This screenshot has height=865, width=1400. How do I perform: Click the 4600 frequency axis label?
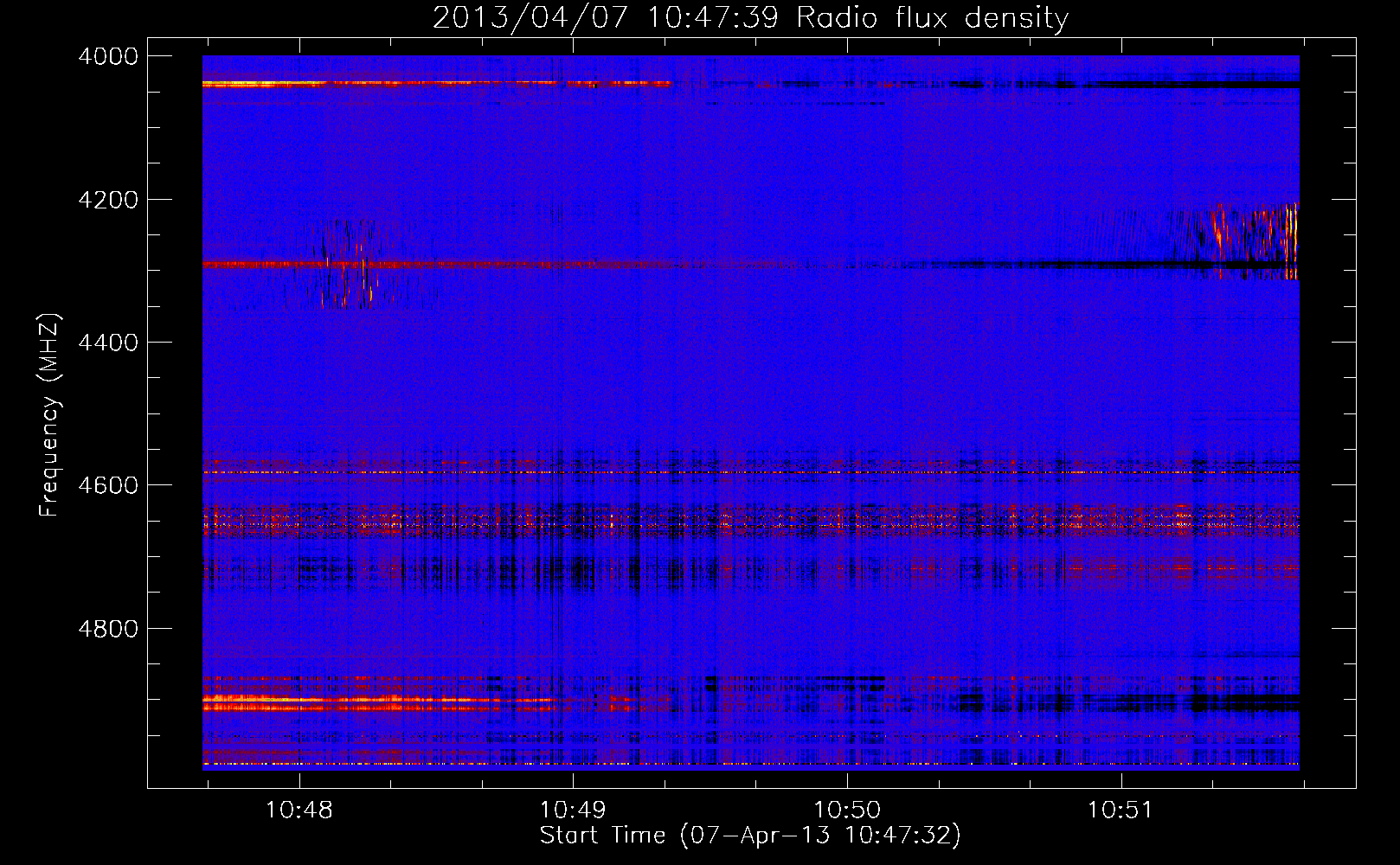pyautogui.click(x=108, y=485)
